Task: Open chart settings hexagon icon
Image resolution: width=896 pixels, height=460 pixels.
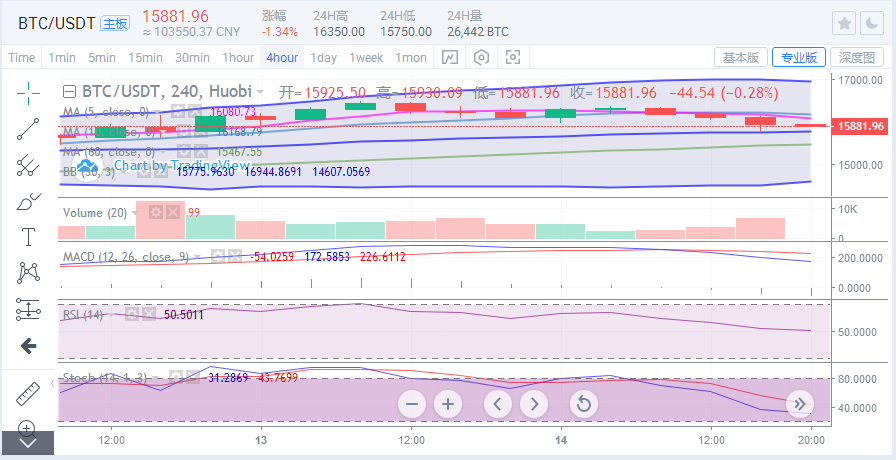Action: 482,57
